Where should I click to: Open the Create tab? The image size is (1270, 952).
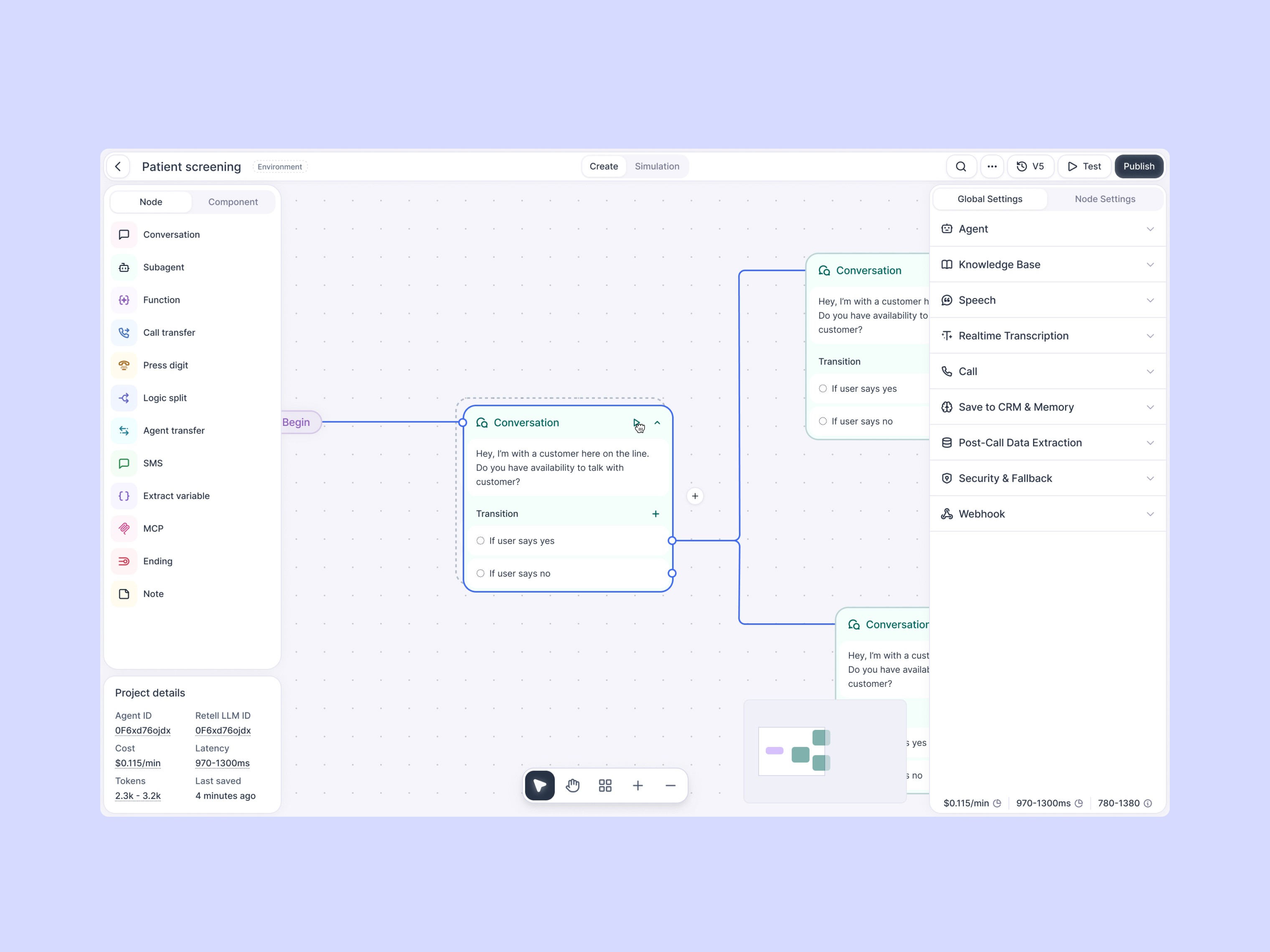pos(604,167)
